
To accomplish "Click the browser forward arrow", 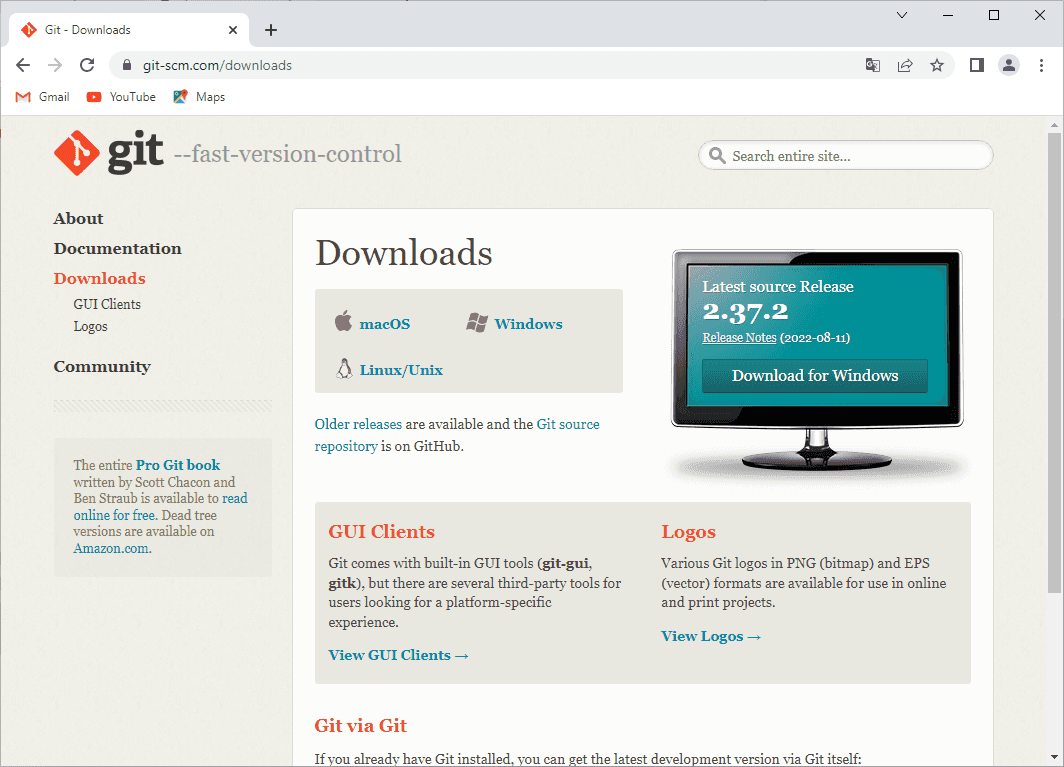I will click(55, 65).
